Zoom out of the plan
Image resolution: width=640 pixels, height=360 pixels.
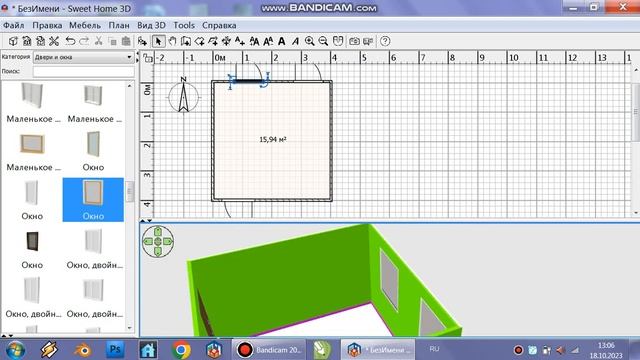click(323, 41)
